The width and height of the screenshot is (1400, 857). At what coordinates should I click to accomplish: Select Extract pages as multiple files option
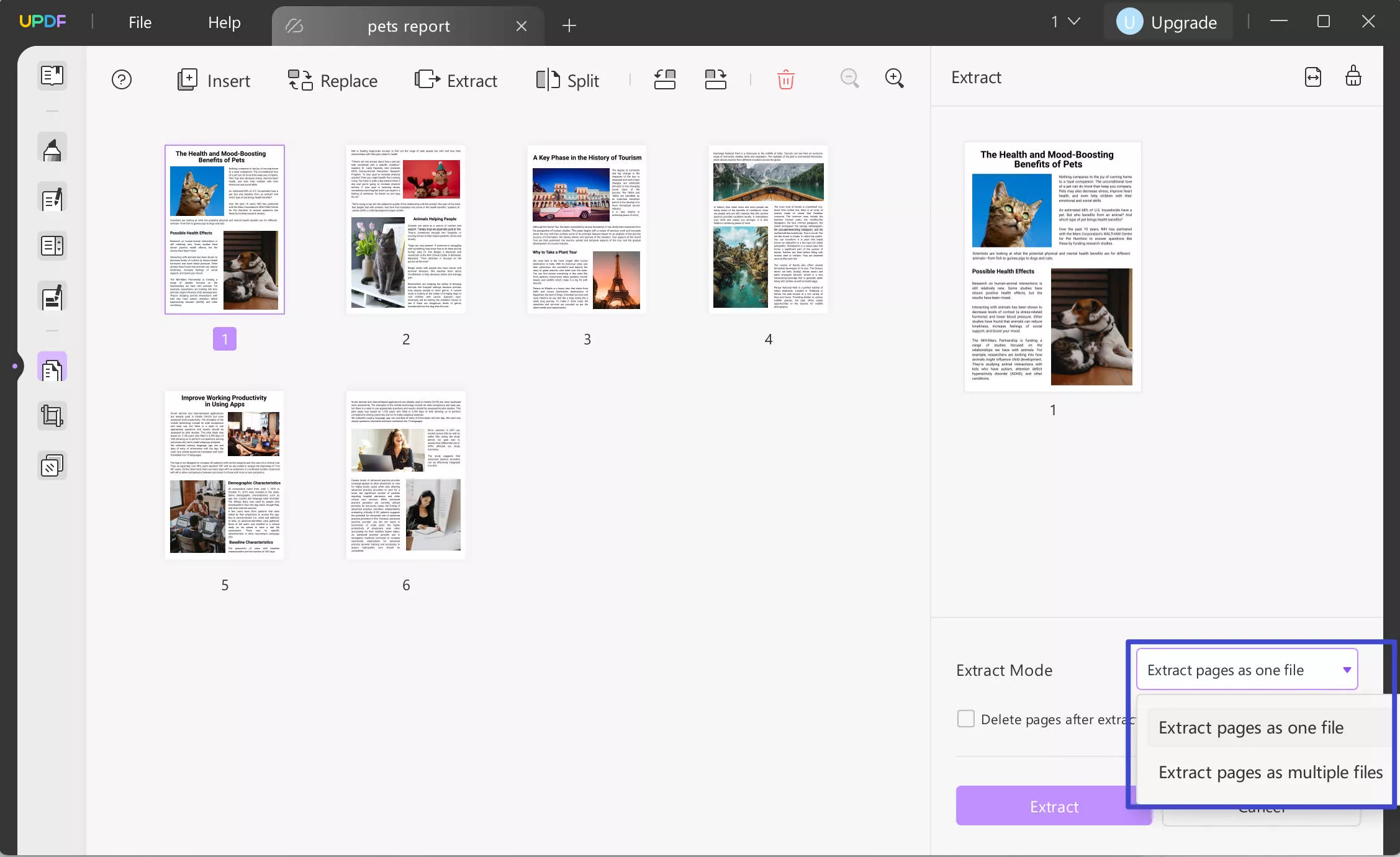1270,771
